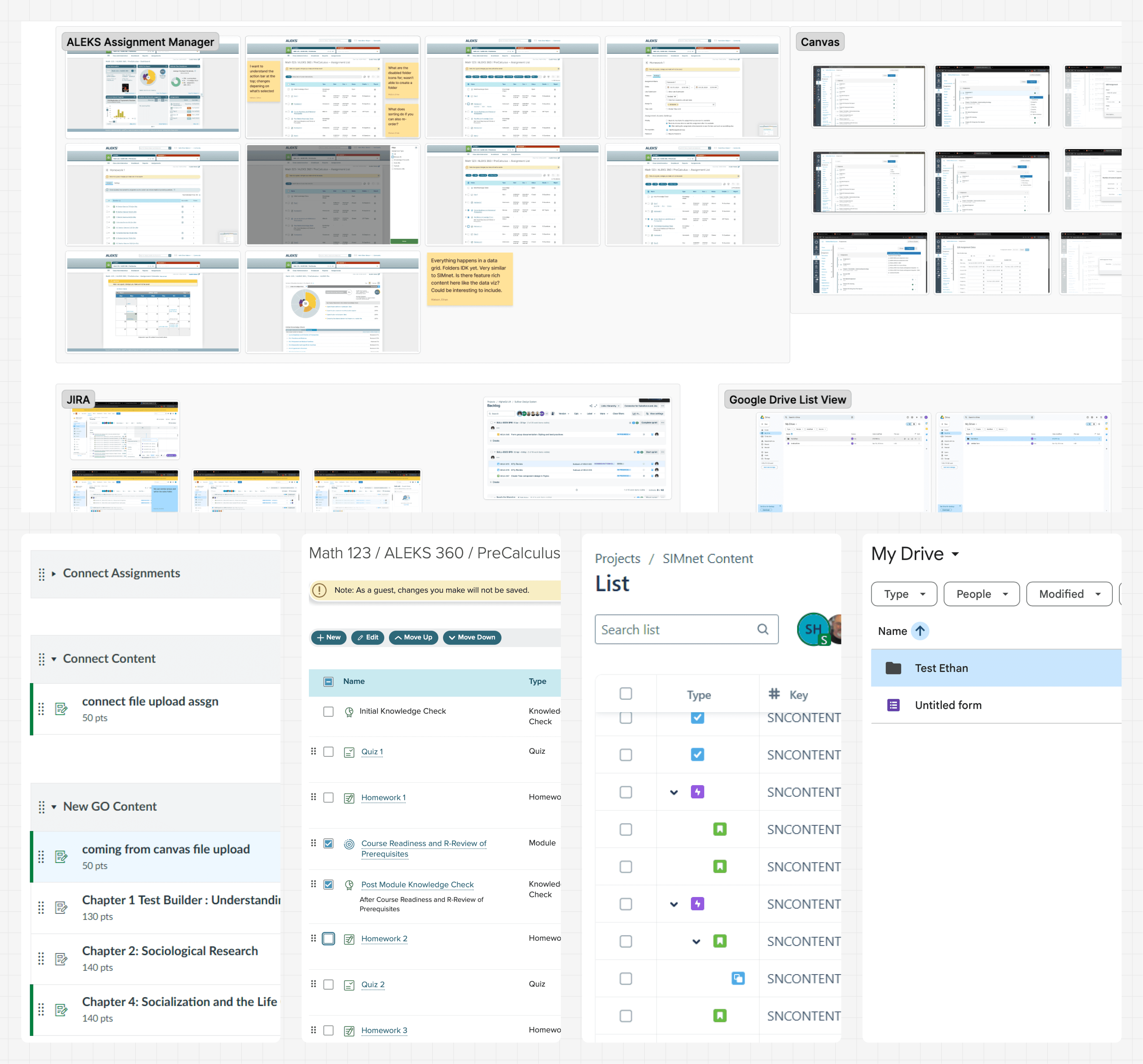The width and height of the screenshot is (1143, 1064).
Task: Click the Untitled form purple form icon
Action: pos(893,705)
